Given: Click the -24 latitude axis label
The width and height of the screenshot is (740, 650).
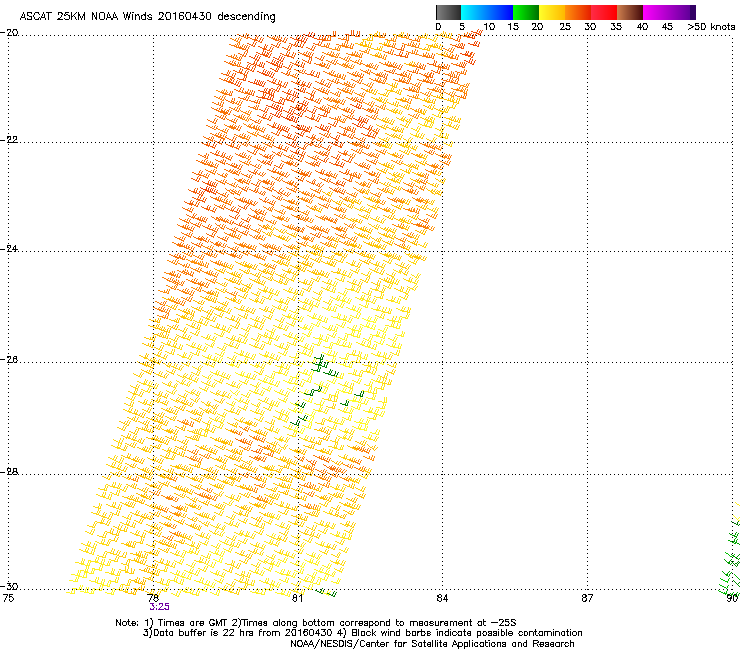Looking at the screenshot, I should (9, 249).
